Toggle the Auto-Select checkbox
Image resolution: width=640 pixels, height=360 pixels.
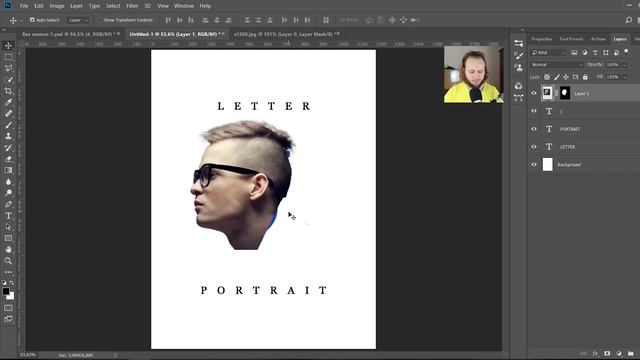click(x=32, y=20)
